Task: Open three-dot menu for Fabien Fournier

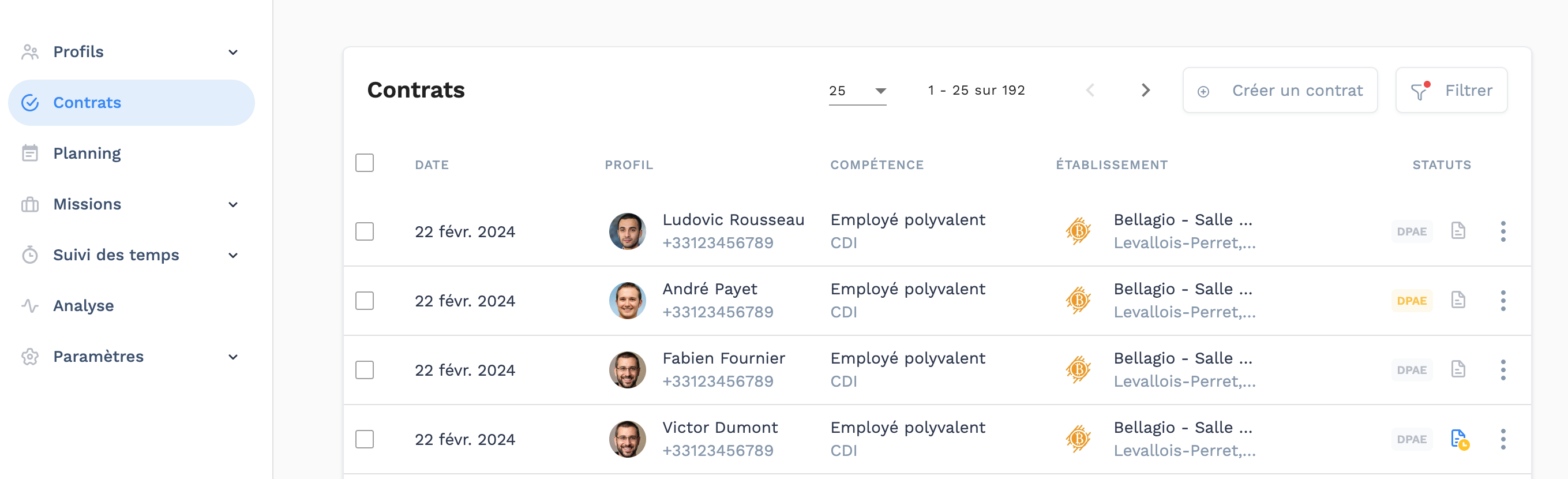Action: coord(1503,369)
